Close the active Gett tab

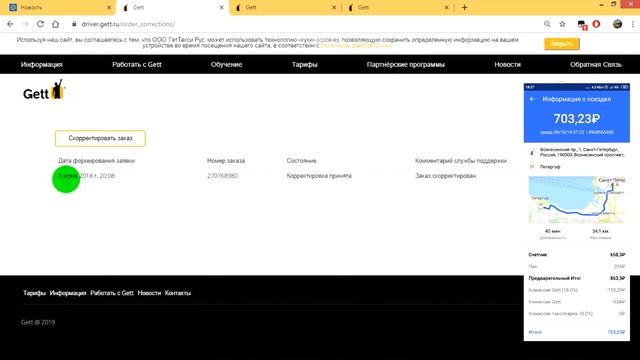(221, 7)
